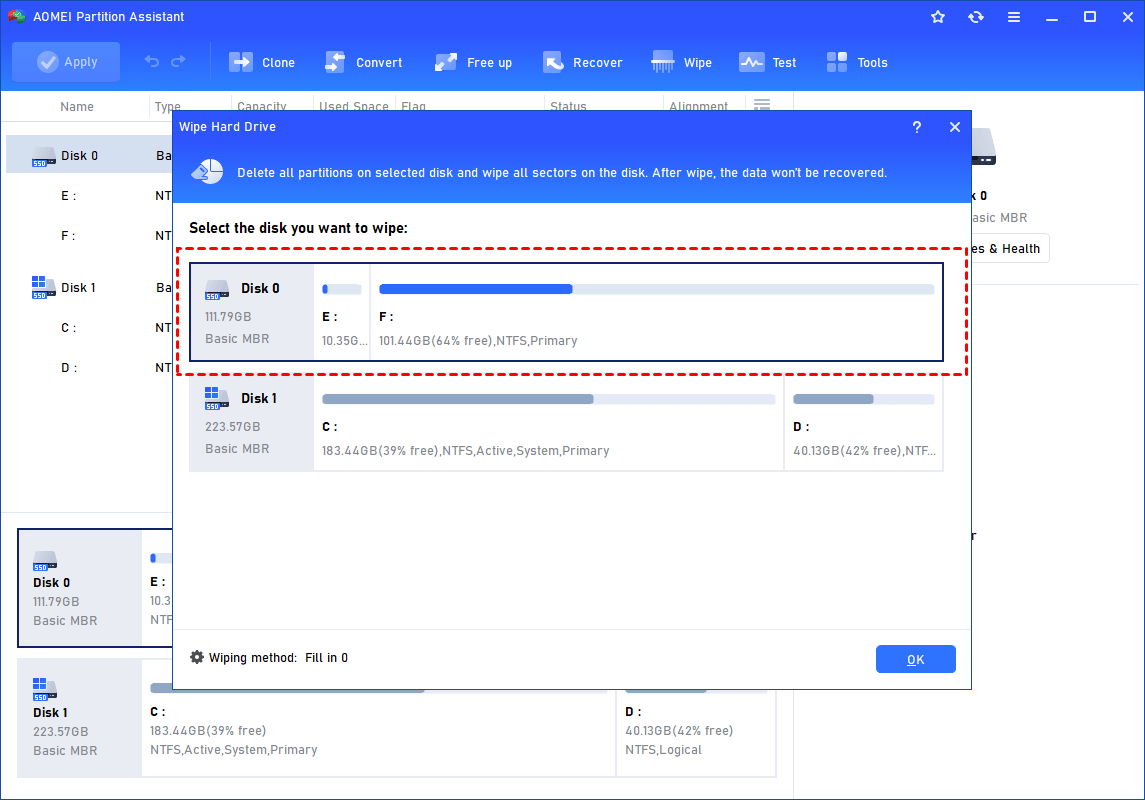Click the E: partition block in dialog
This screenshot has height=800, width=1145.
[x=342, y=312]
